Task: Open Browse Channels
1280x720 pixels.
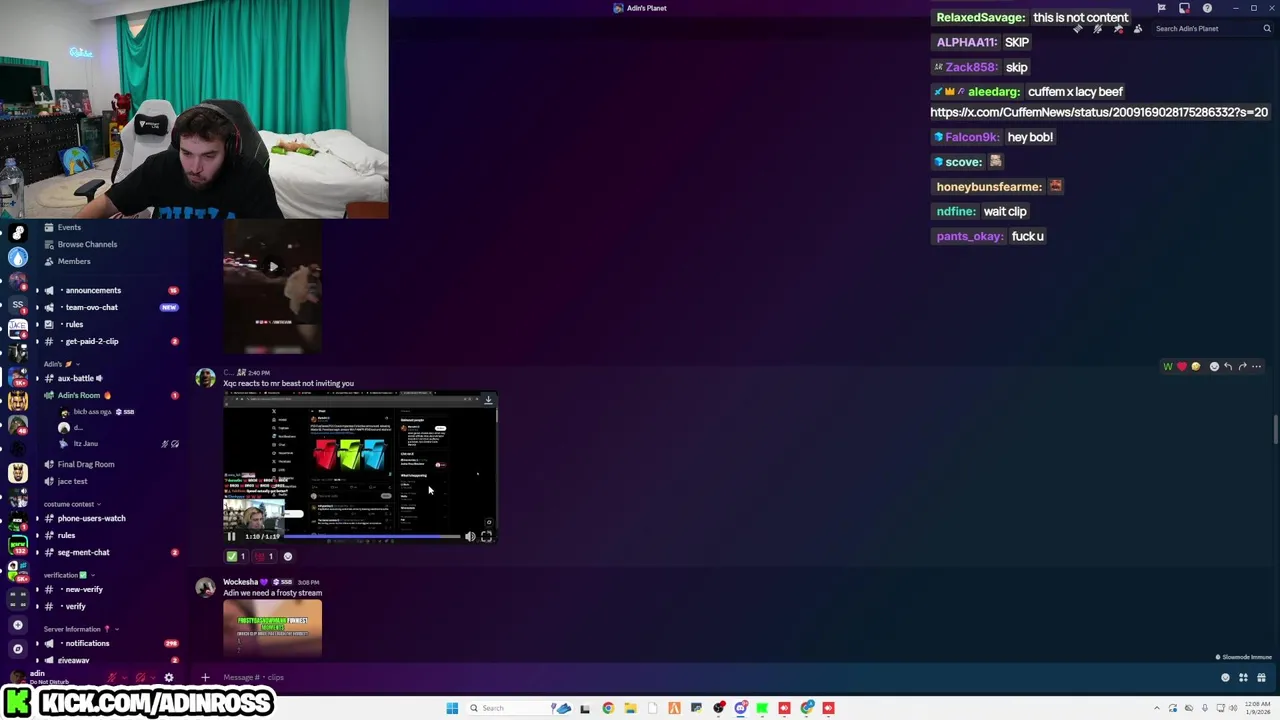Action: click(87, 244)
